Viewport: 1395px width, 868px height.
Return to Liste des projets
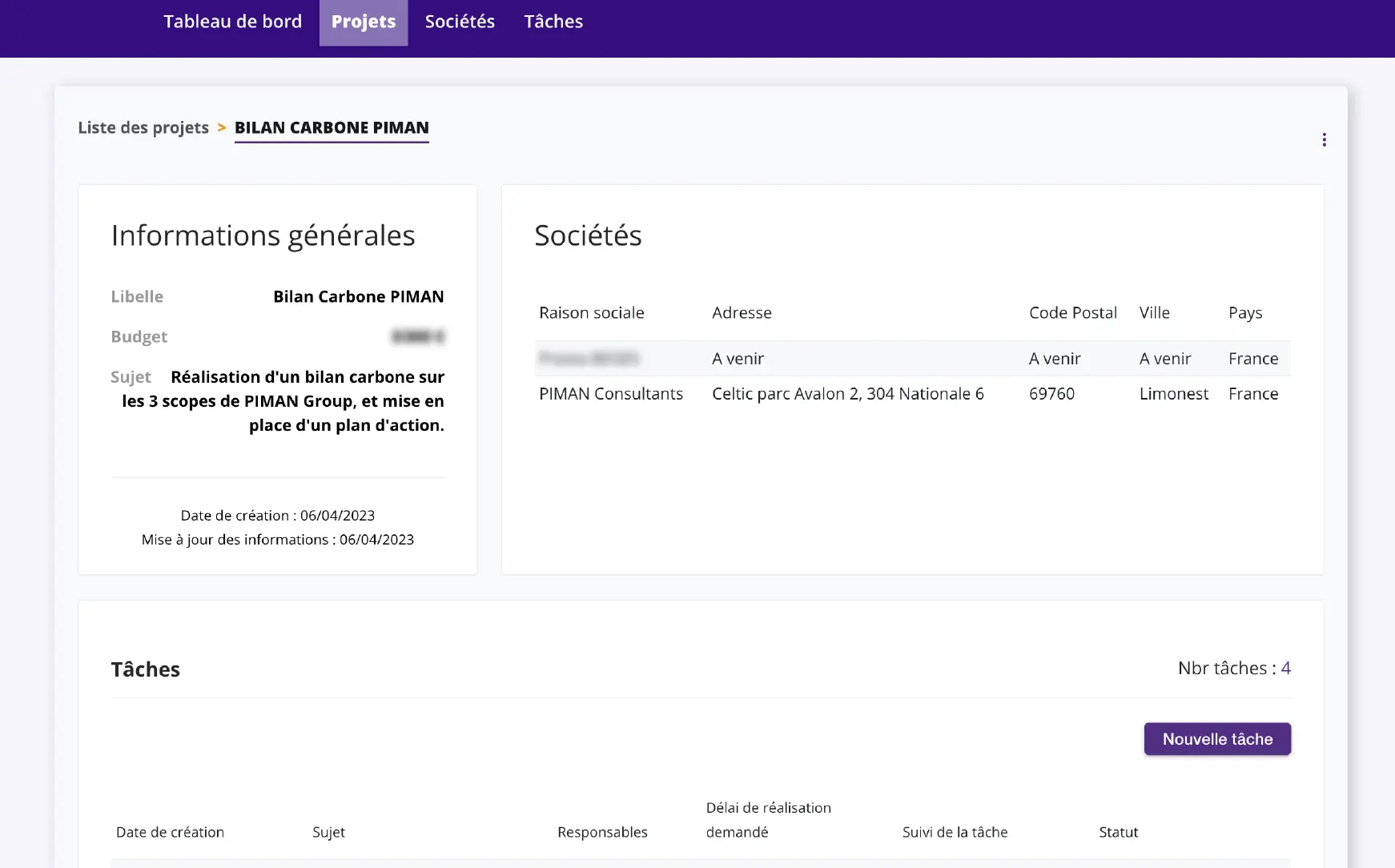click(x=143, y=128)
